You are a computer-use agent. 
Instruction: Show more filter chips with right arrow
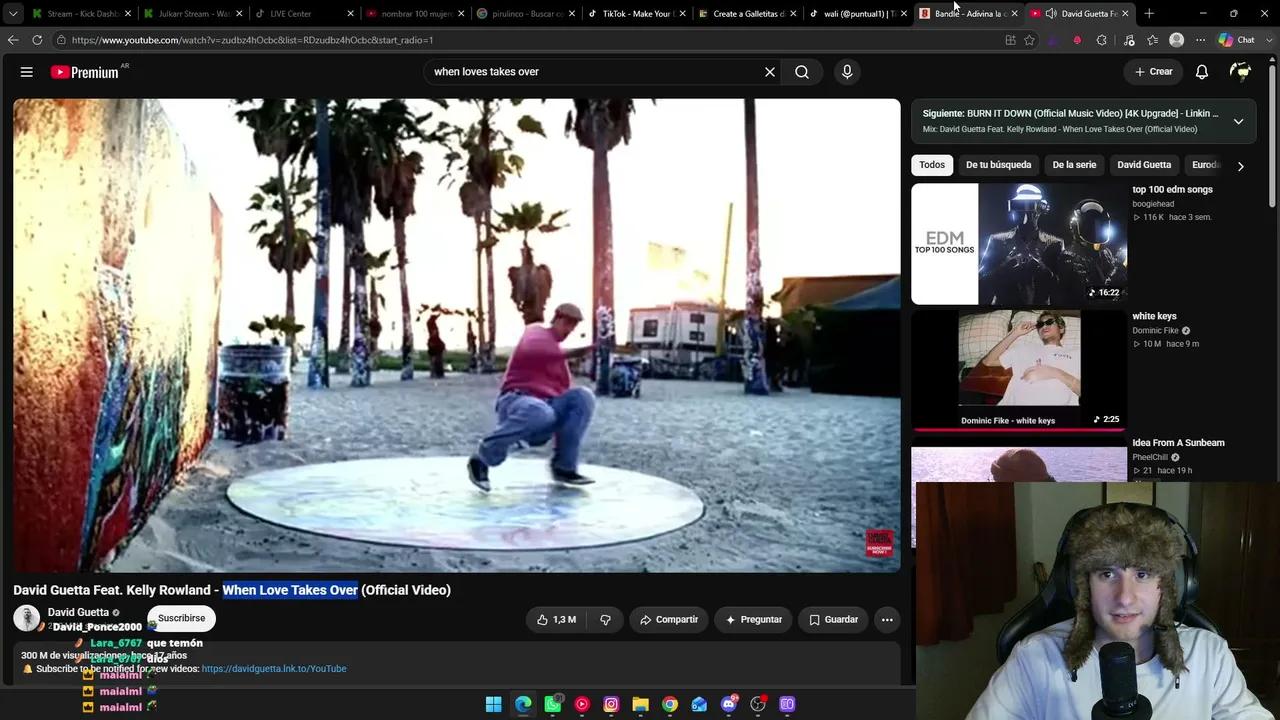click(1241, 166)
